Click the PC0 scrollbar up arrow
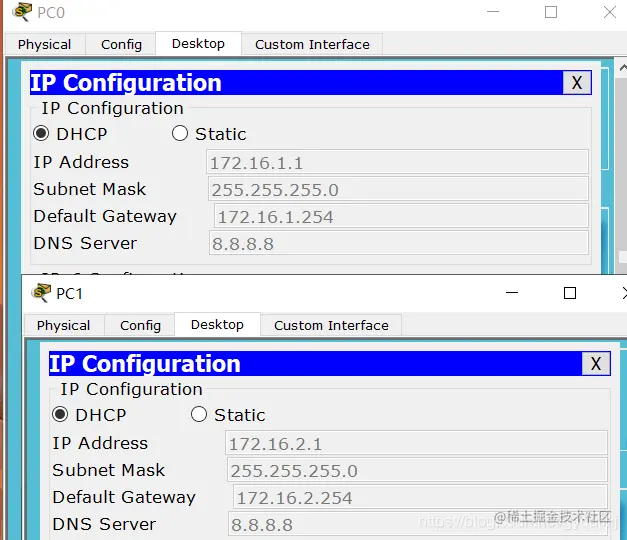 tap(623, 68)
